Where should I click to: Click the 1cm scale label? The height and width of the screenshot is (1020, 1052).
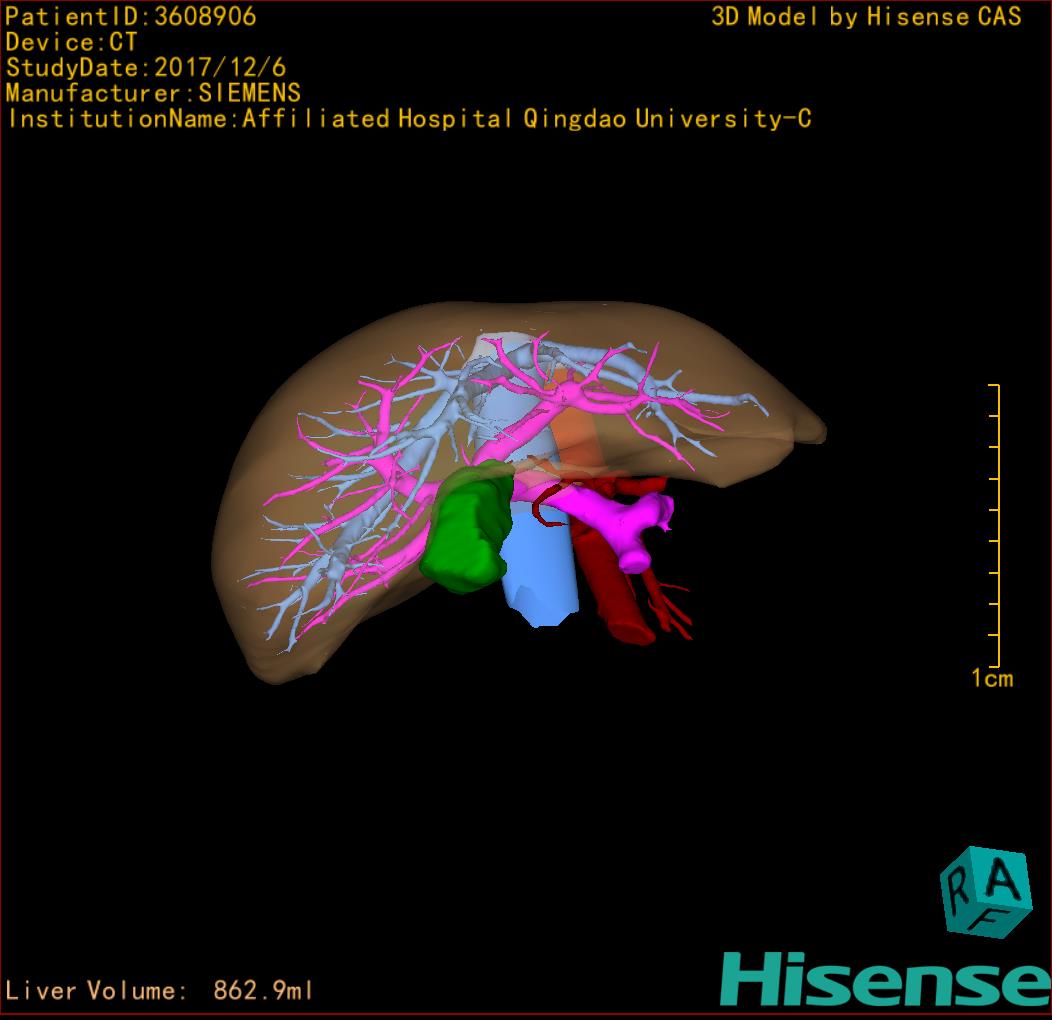992,679
